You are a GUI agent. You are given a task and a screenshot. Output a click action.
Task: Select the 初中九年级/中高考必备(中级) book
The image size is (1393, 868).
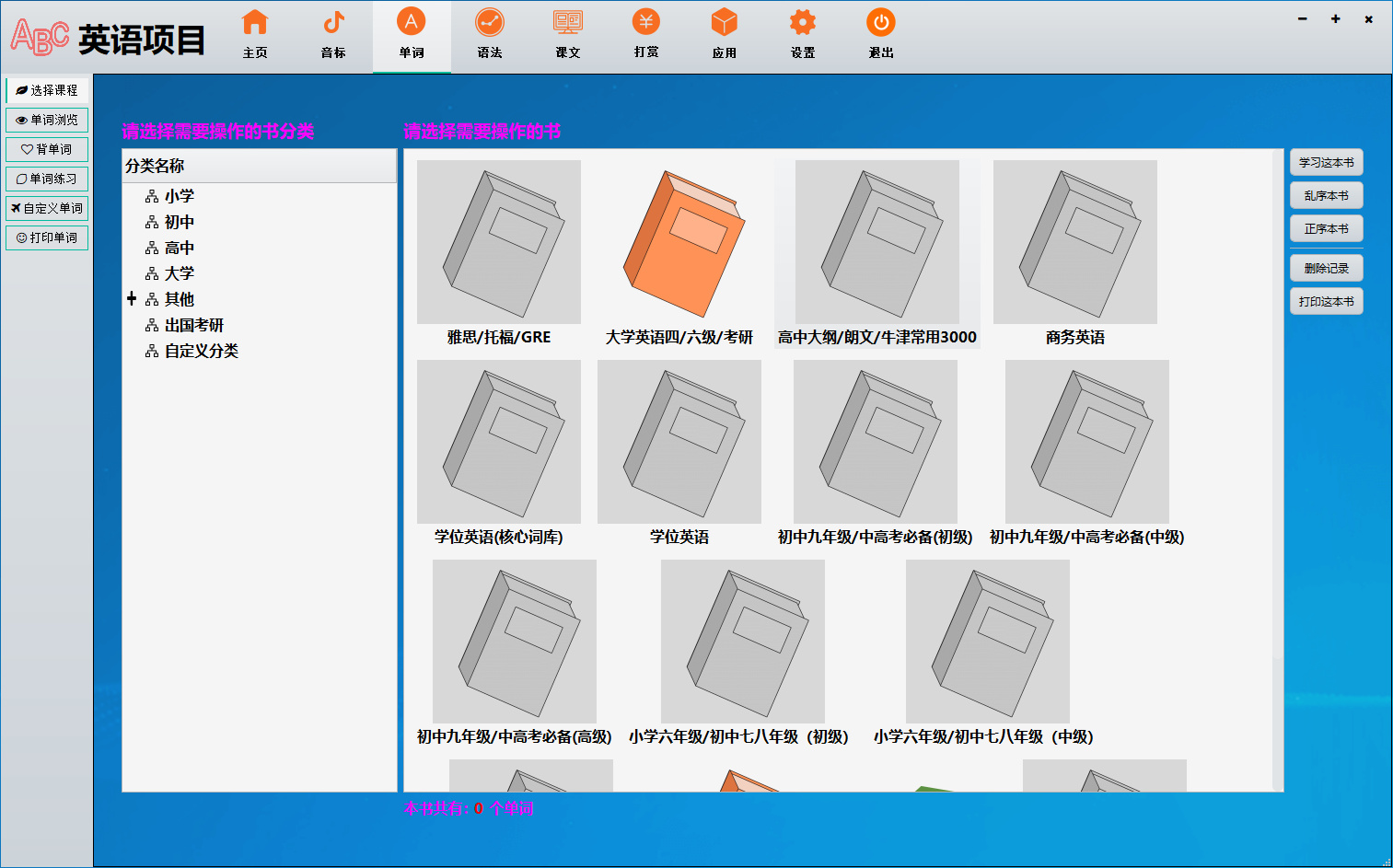pos(1087,453)
